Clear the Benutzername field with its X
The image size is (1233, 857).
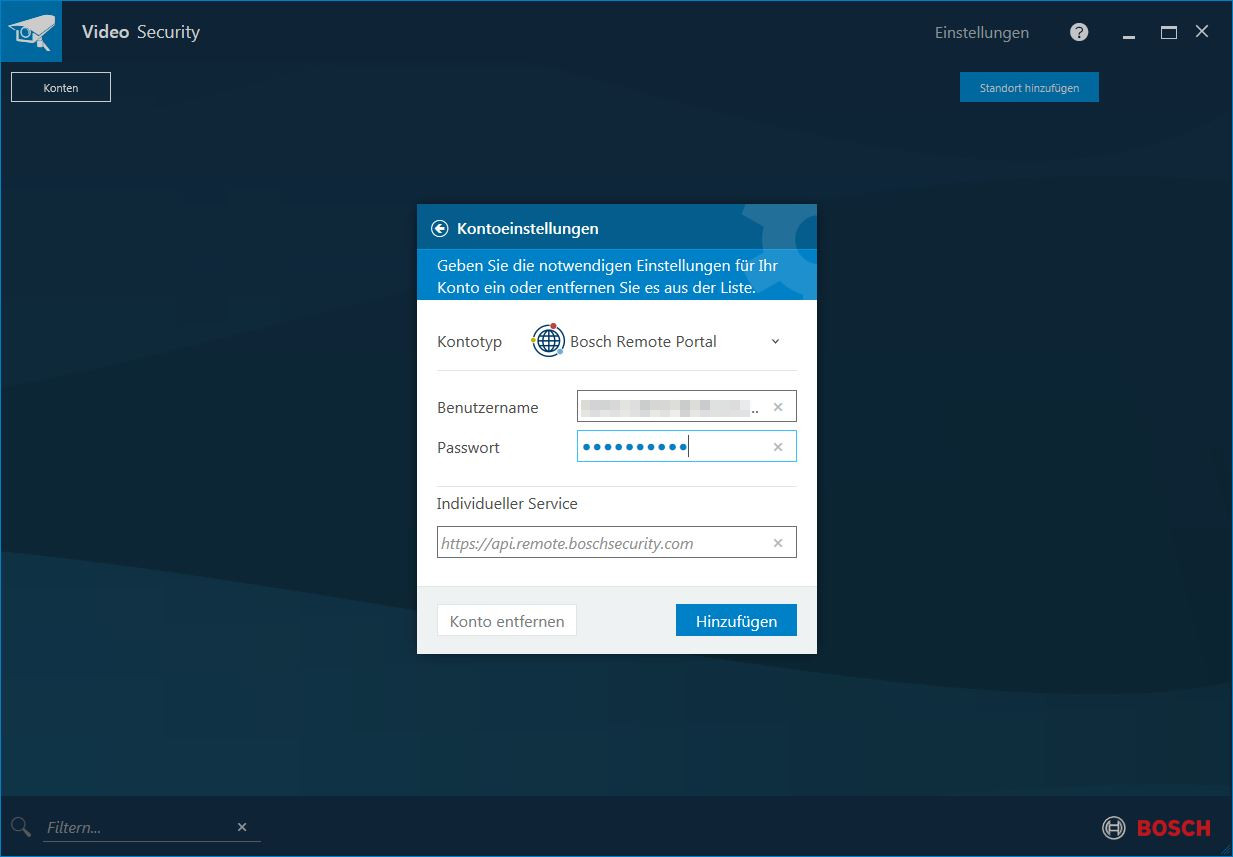point(778,406)
